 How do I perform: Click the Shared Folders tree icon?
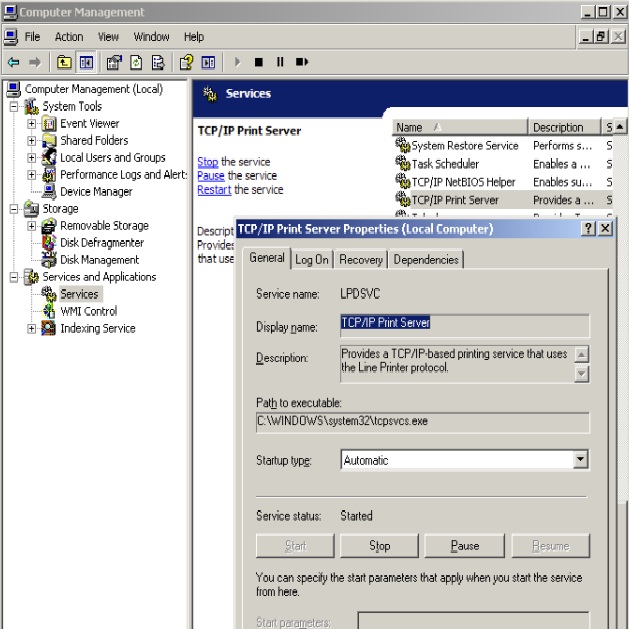coord(49,140)
